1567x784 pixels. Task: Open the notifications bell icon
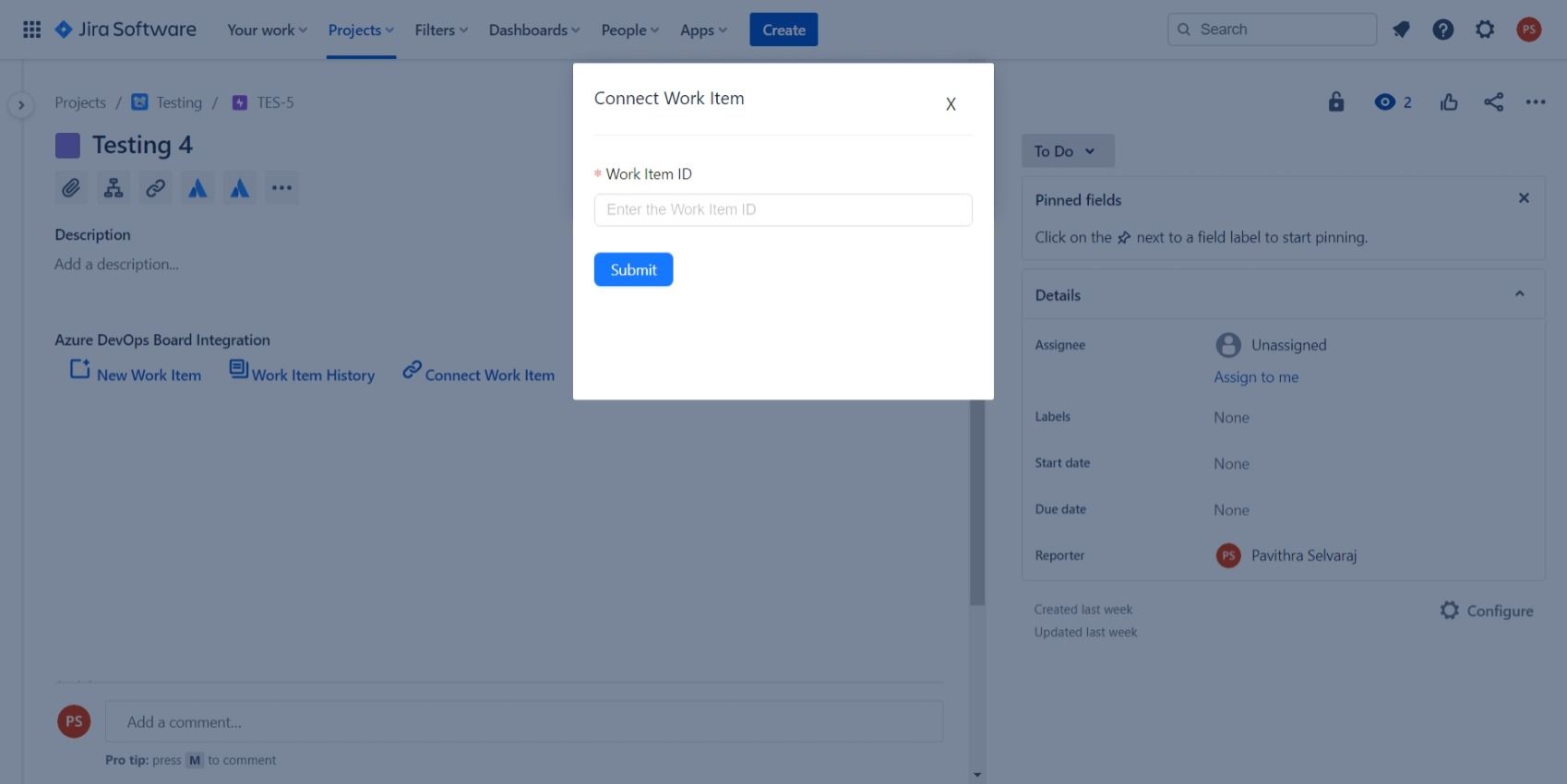click(1401, 30)
